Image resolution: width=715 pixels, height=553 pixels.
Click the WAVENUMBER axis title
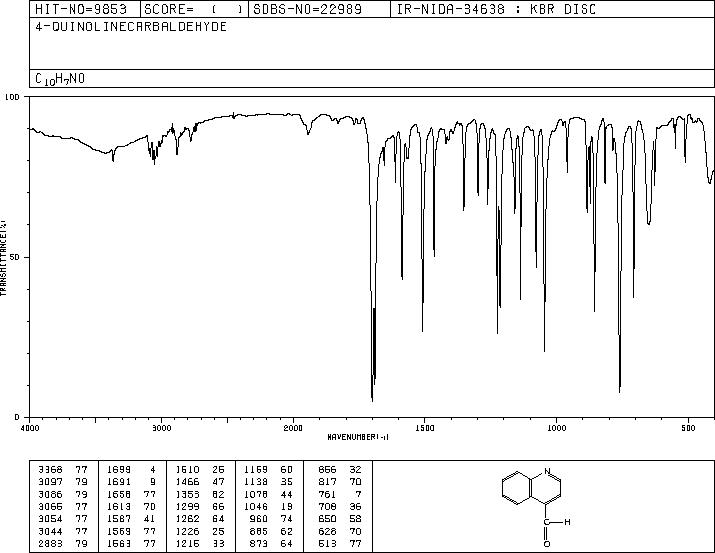[358, 437]
